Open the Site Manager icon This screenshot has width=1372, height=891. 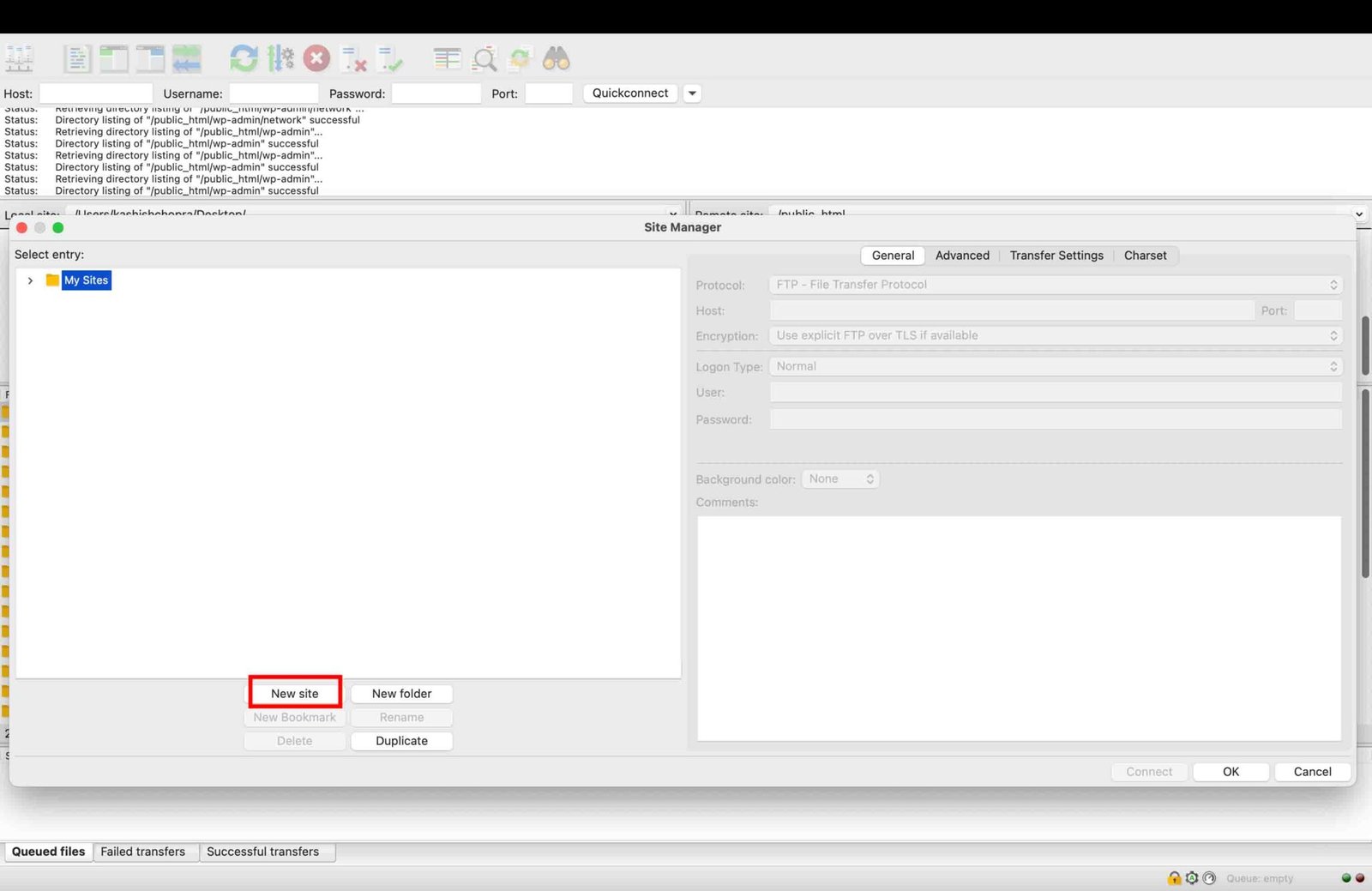point(19,57)
